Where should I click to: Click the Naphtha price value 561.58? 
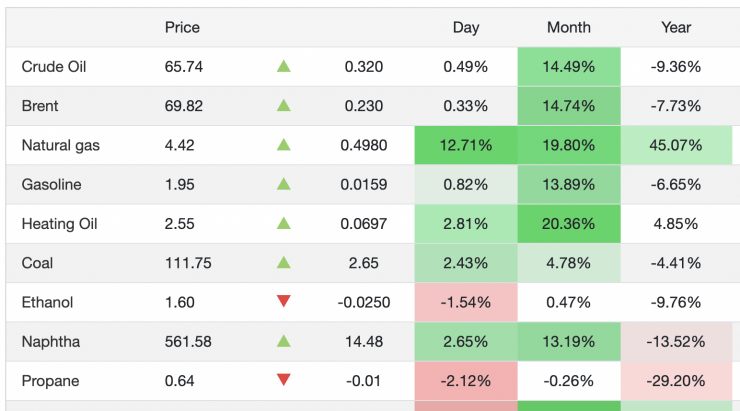coord(188,341)
